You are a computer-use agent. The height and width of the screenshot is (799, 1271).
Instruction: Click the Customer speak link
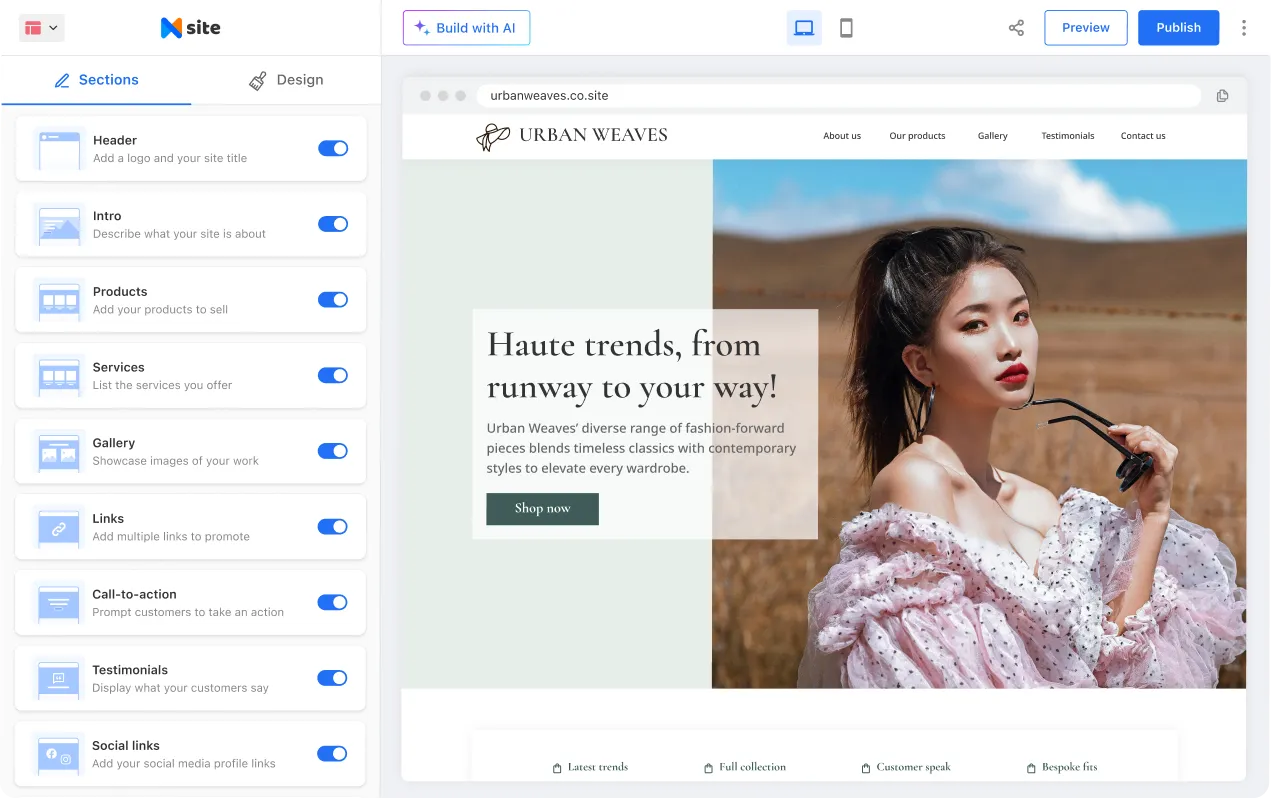pos(913,767)
